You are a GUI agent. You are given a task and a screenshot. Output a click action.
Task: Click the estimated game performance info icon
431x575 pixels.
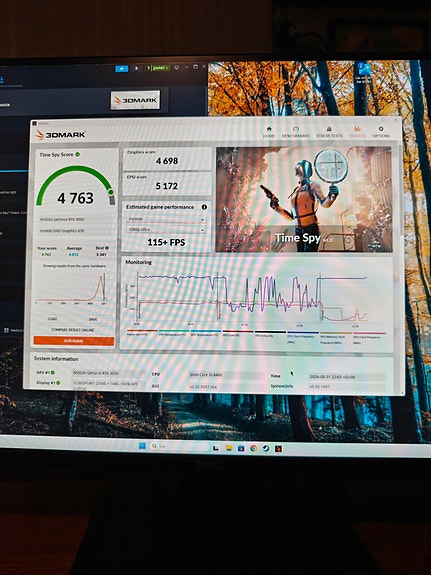point(204,207)
